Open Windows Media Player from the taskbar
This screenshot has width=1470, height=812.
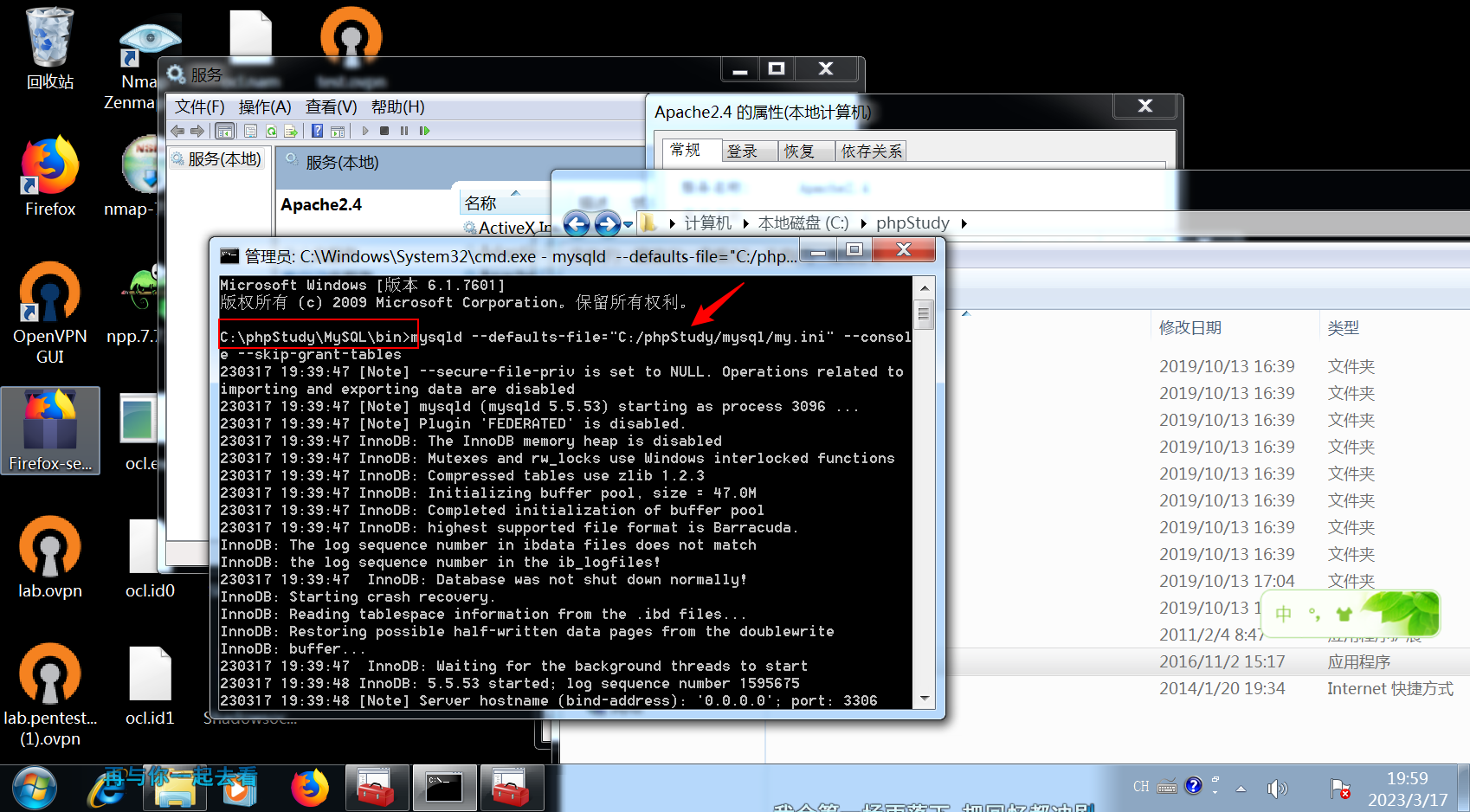pyautogui.click(x=241, y=789)
